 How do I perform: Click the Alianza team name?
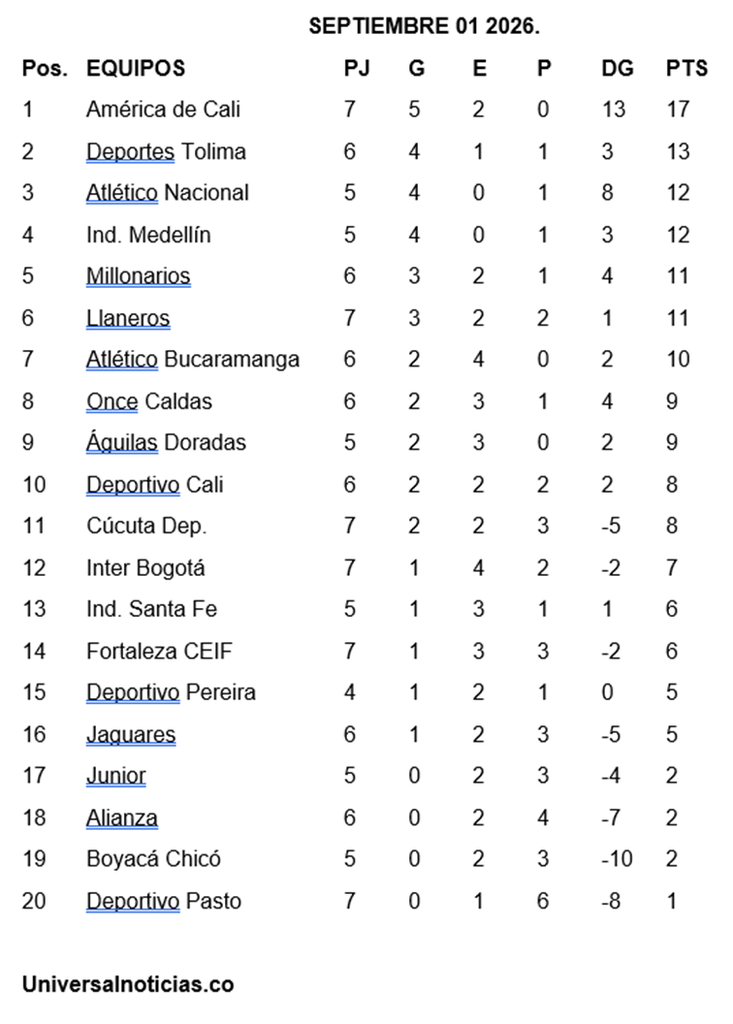click(x=122, y=818)
